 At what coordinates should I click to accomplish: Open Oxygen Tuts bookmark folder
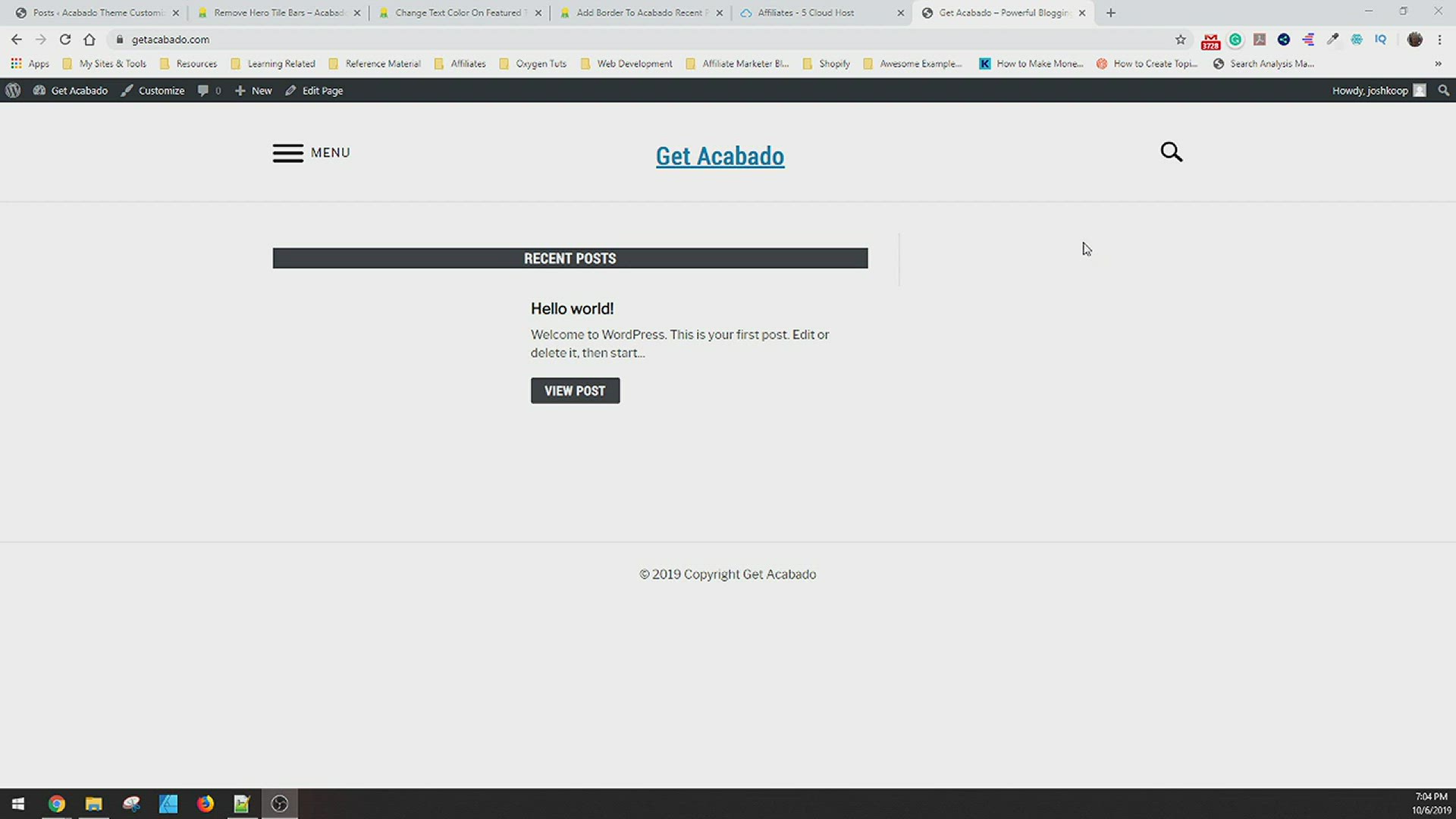tap(533, 64)
